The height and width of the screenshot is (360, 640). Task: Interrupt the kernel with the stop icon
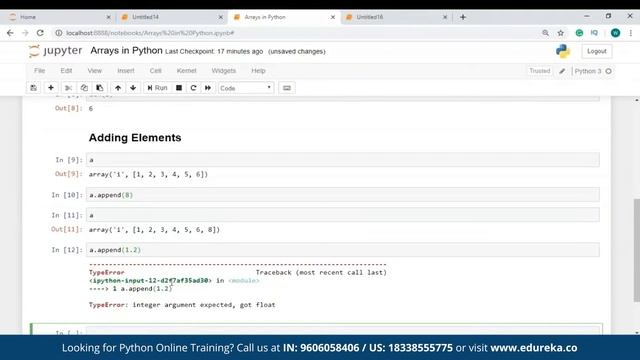tap(179, 88)
